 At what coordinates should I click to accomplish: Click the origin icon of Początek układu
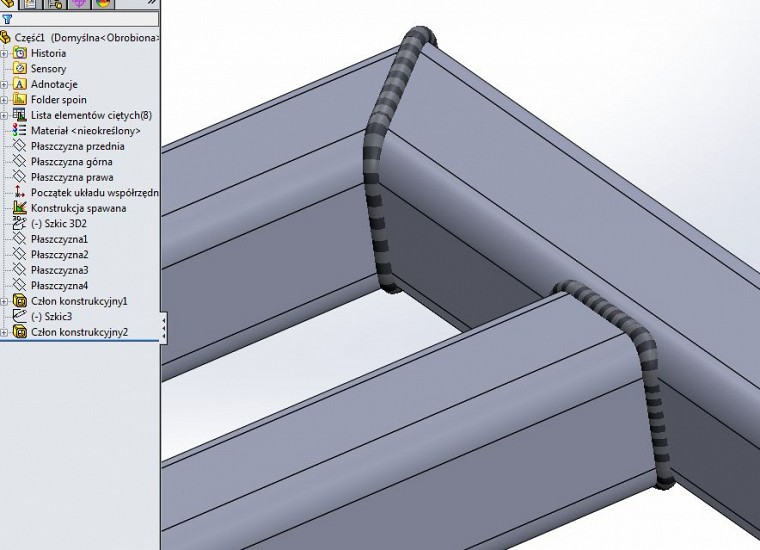tap(20, 192)
